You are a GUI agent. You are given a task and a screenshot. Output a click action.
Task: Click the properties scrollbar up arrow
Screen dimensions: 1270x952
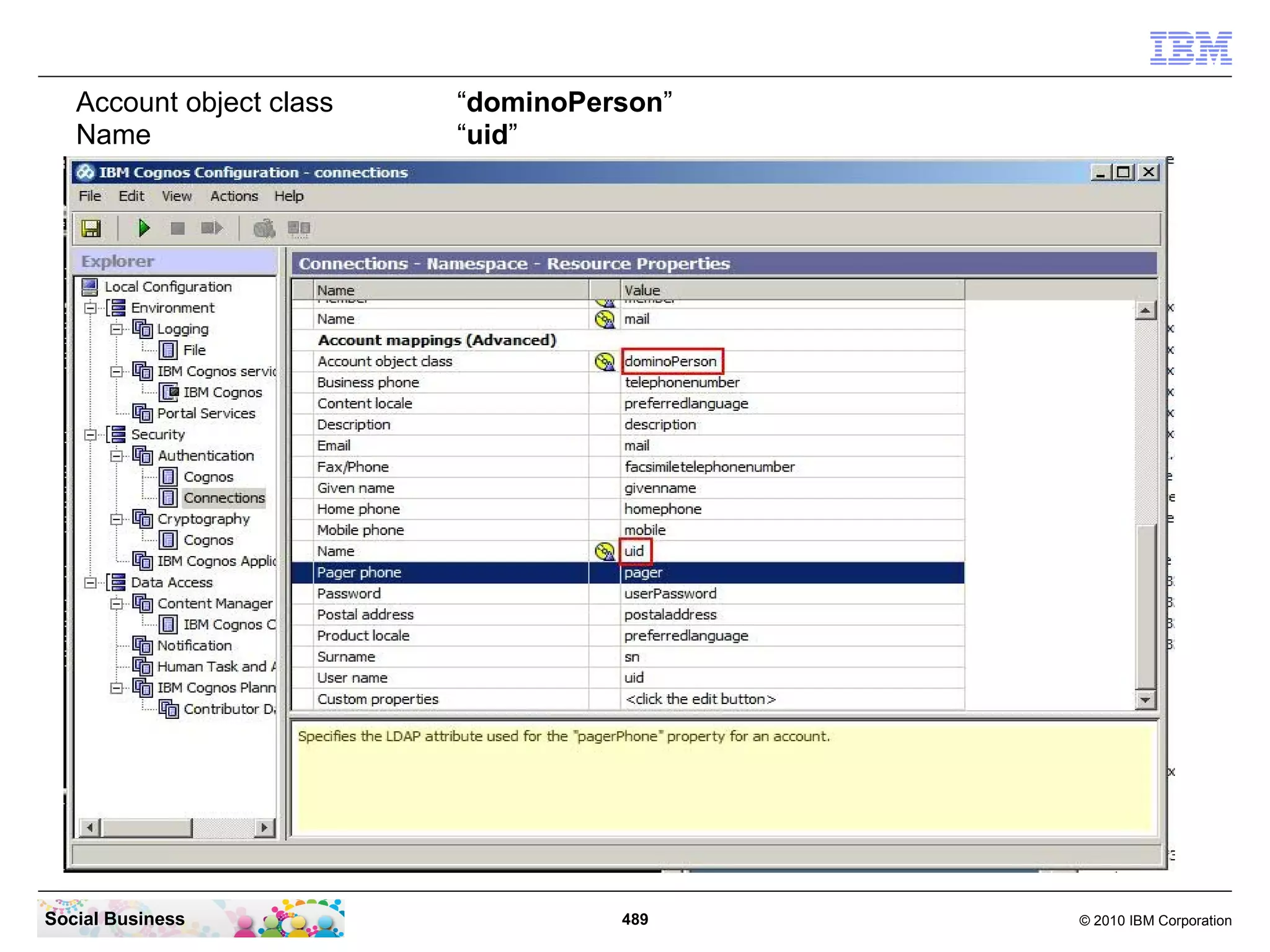coord(1145,311)
